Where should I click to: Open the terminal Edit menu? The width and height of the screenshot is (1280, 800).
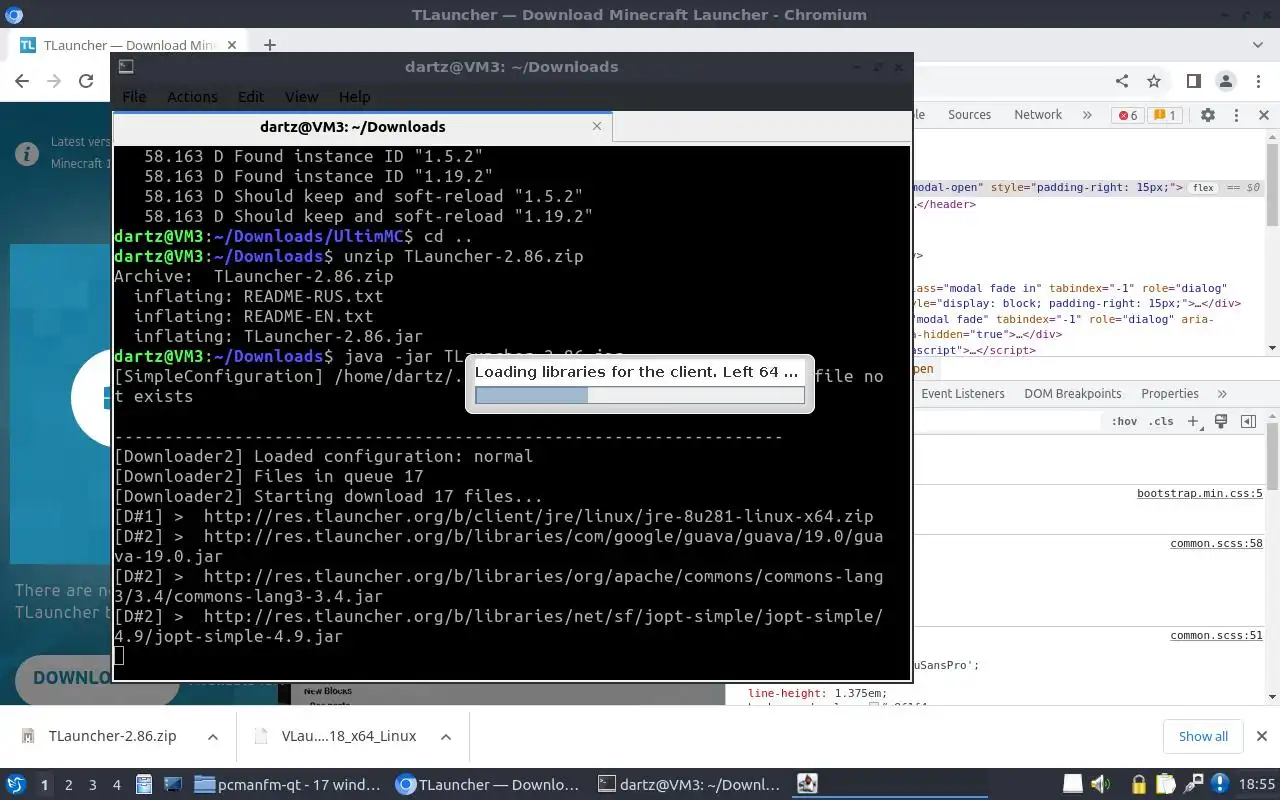pyautogui.click(x=250, y=97)
